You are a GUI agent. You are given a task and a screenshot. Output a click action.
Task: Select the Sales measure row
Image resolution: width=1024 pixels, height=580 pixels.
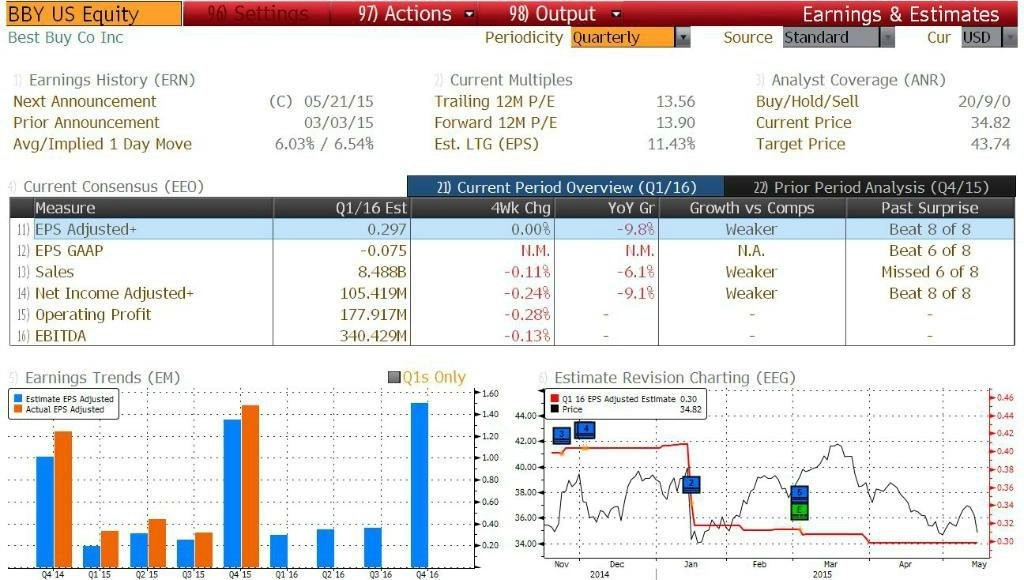512,272
